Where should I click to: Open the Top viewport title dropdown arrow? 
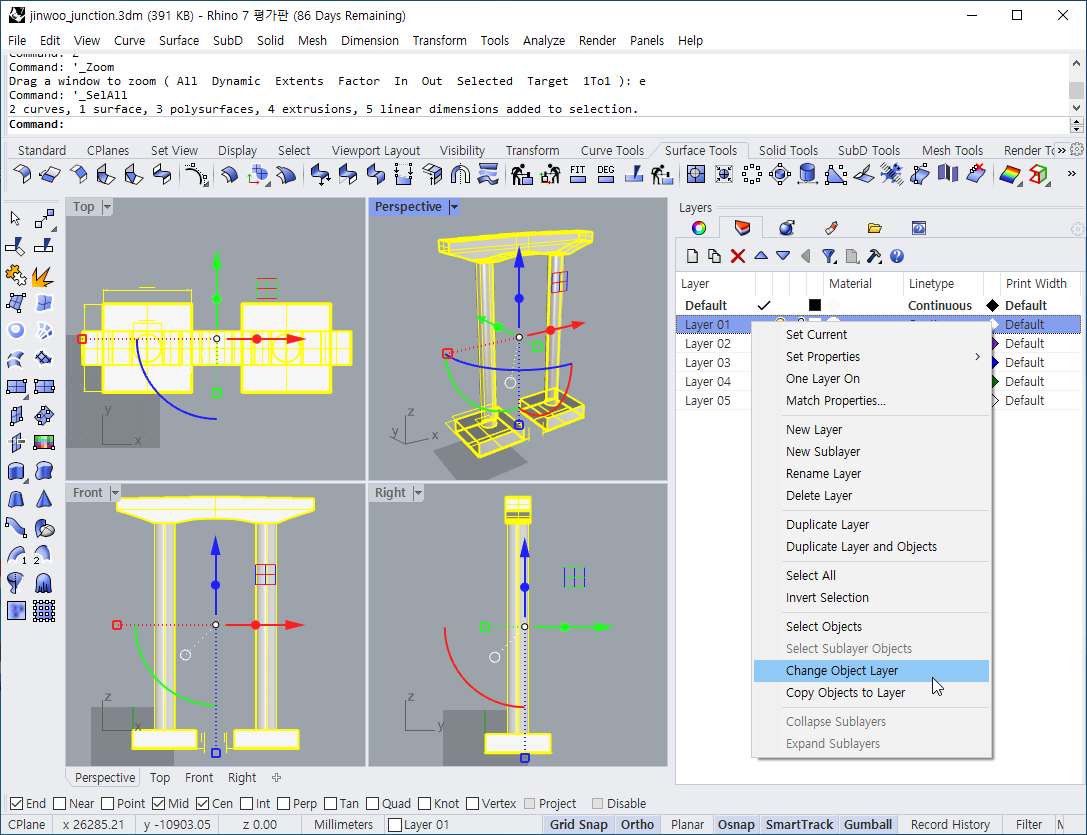point(107,207)
